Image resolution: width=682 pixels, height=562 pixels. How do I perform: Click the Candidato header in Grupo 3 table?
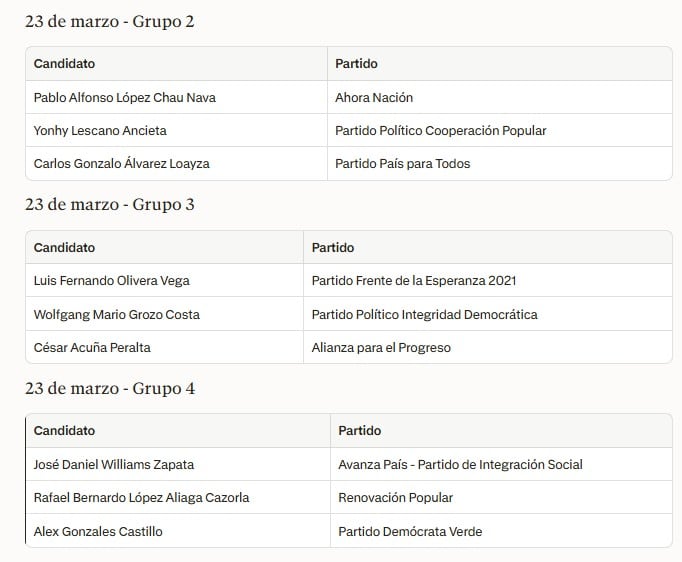[164, 248]
